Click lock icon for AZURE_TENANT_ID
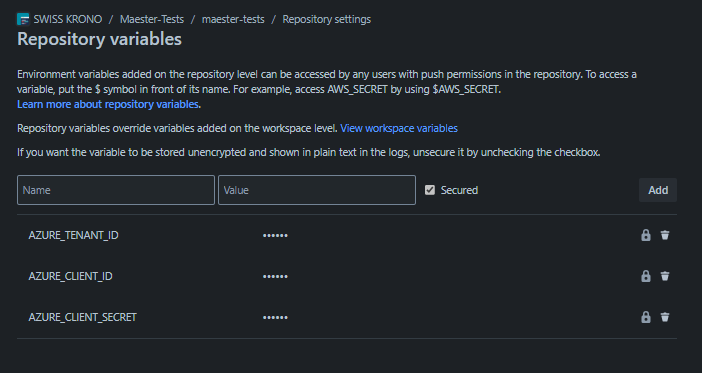Image resolution: width=702 pixels, height=373 pixels. click(x=646, y=235)
